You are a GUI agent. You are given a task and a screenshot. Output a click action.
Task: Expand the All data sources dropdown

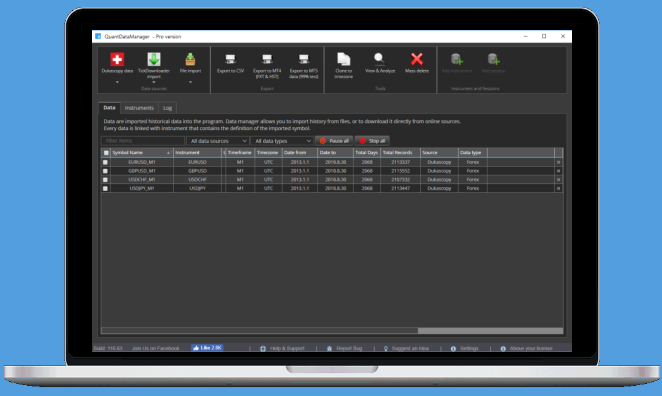point(218,141)
